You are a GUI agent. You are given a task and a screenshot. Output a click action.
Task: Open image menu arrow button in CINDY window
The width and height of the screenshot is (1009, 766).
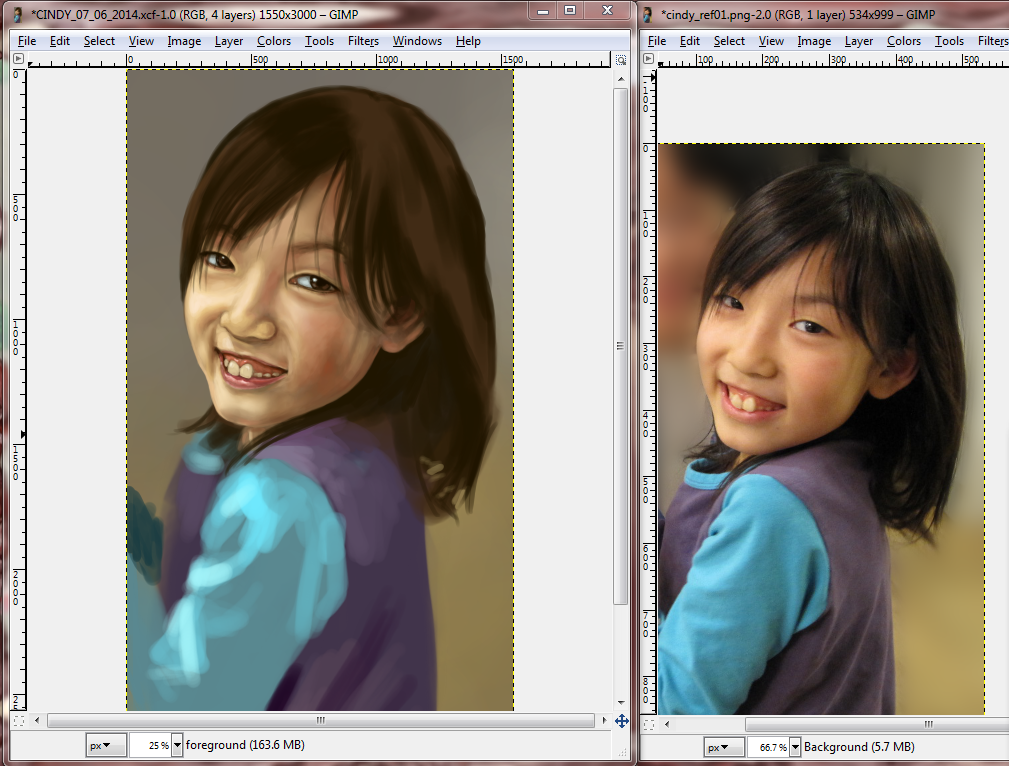(18, 60)
